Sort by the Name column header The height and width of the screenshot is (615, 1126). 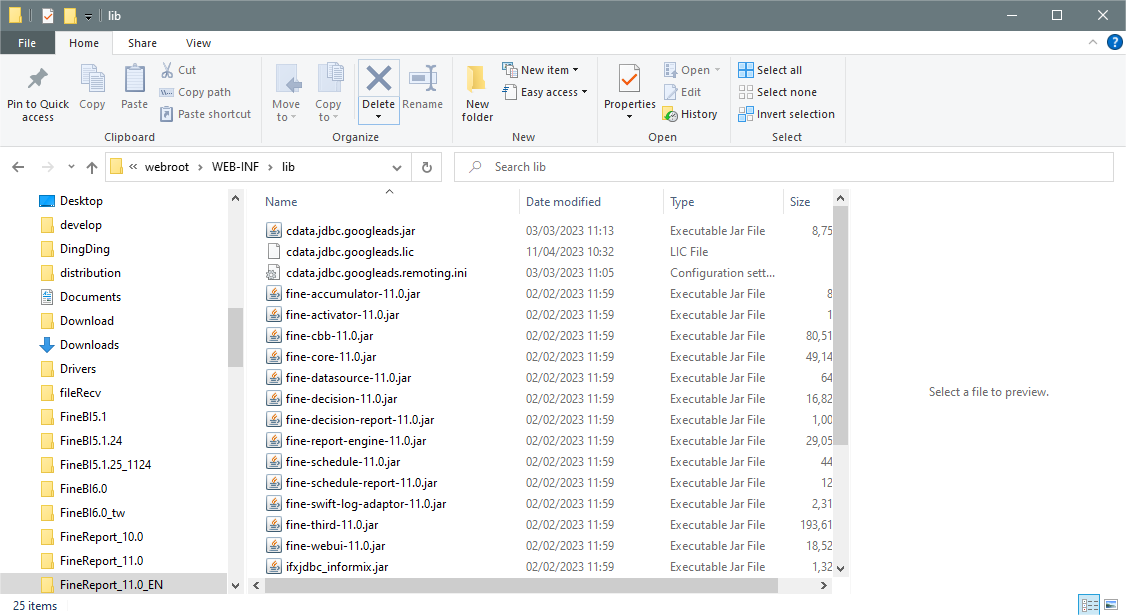(281, 202)
